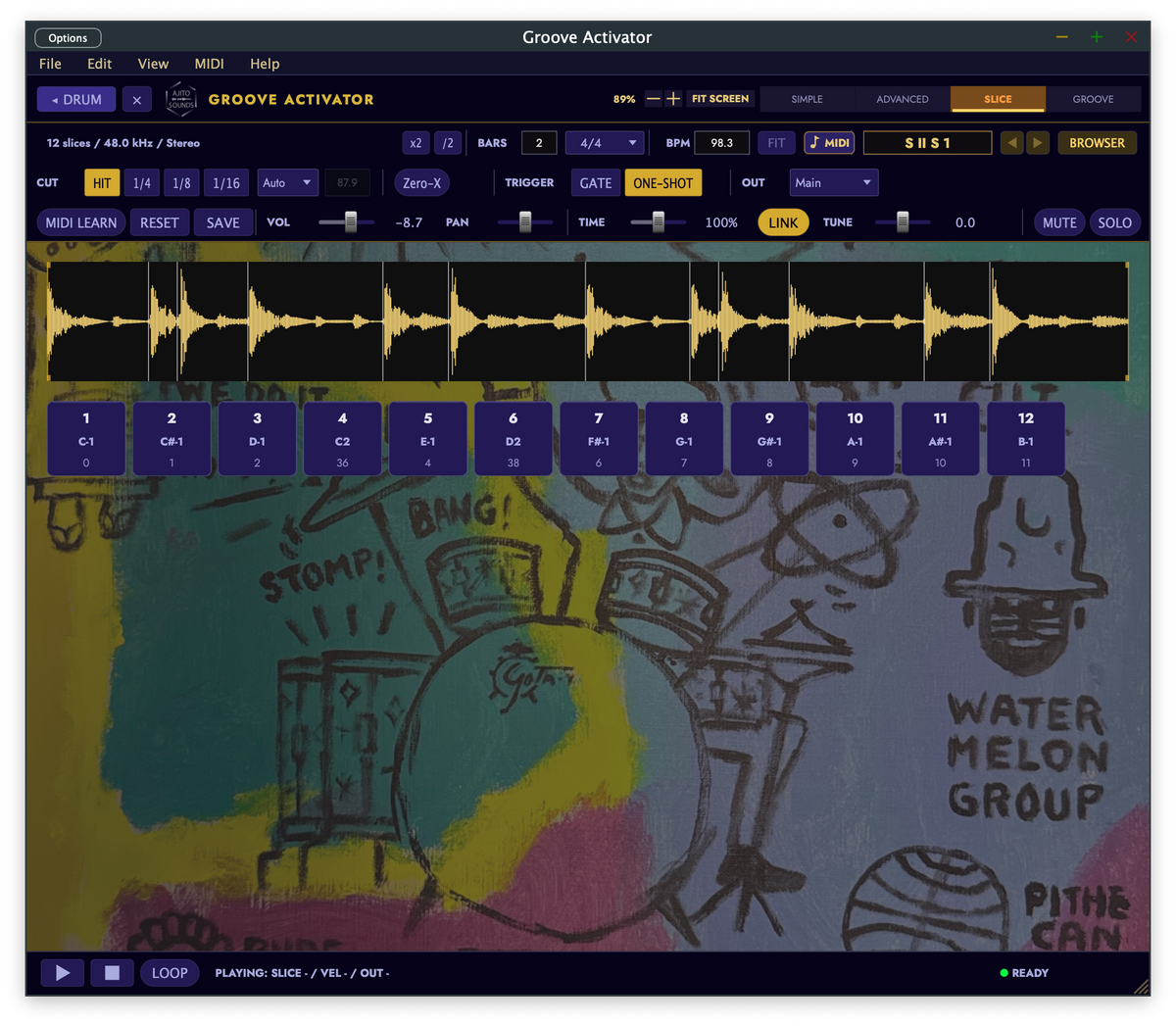The image size is (1176, 1026).
Task: Open the Help menu
Action: [x=265, y=64]
